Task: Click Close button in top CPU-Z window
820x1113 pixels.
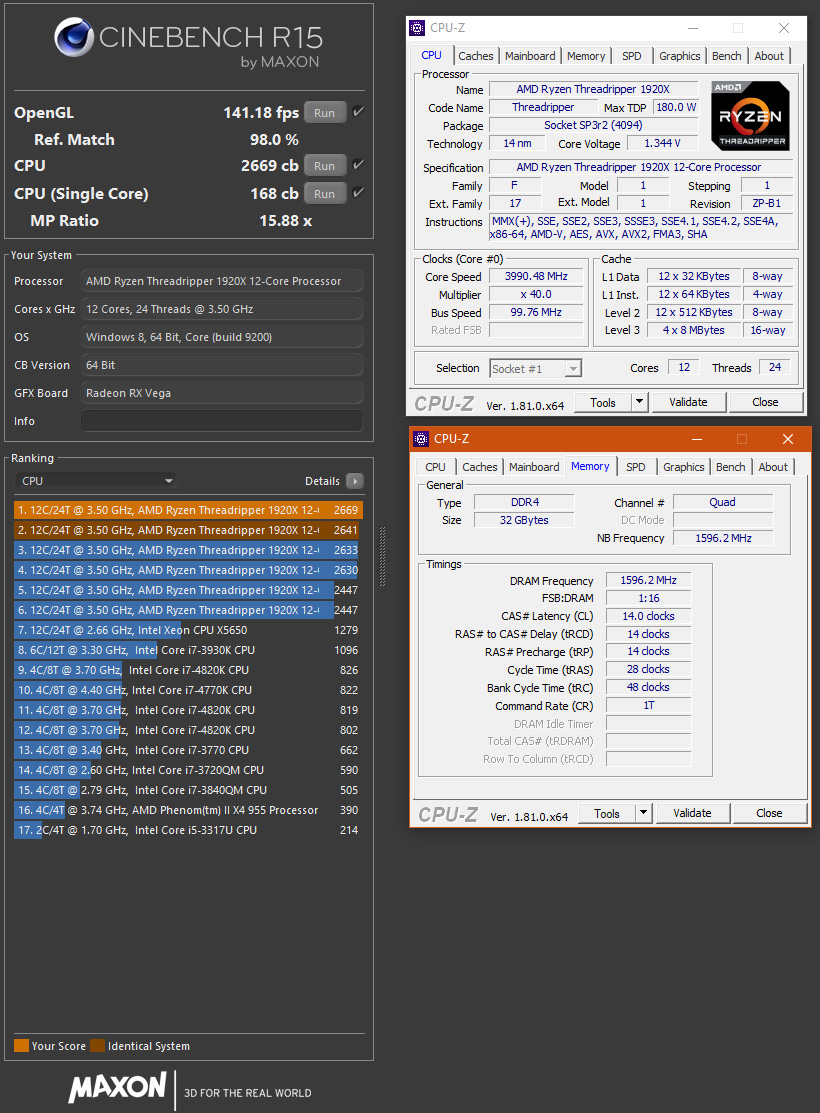Action: (x=765, y=402)
